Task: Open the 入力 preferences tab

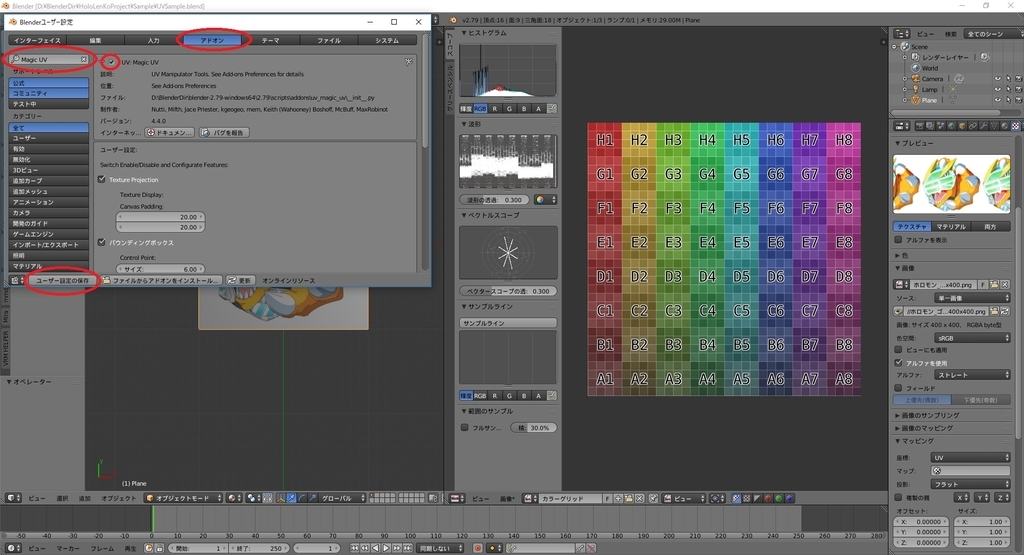Action: point(153,40)
